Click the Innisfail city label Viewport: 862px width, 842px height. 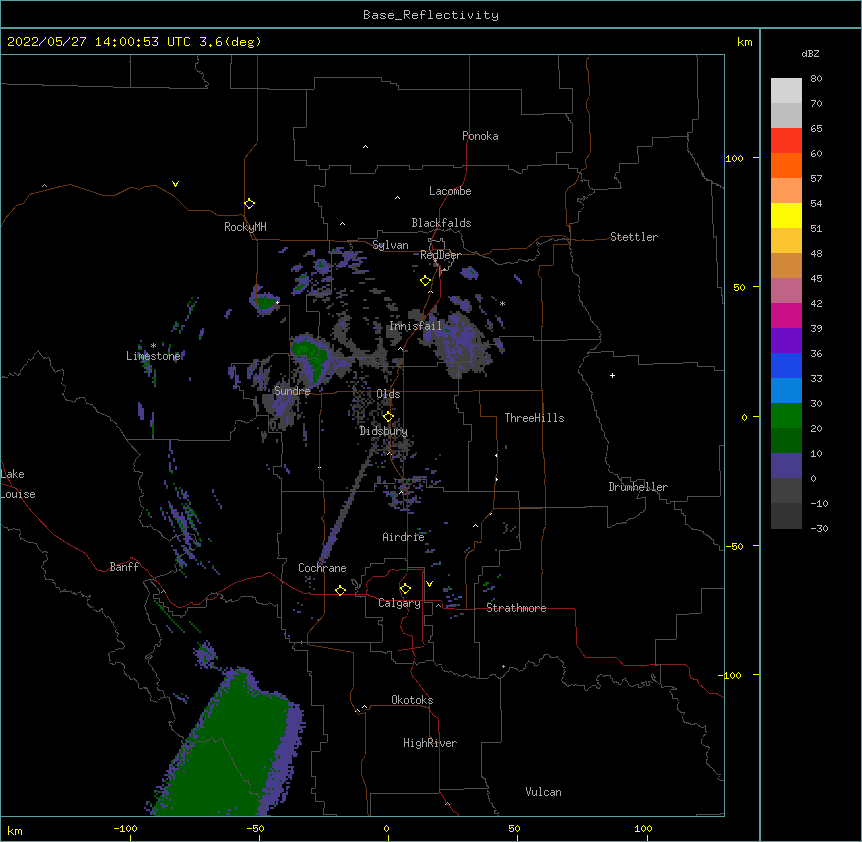point(415,326)
